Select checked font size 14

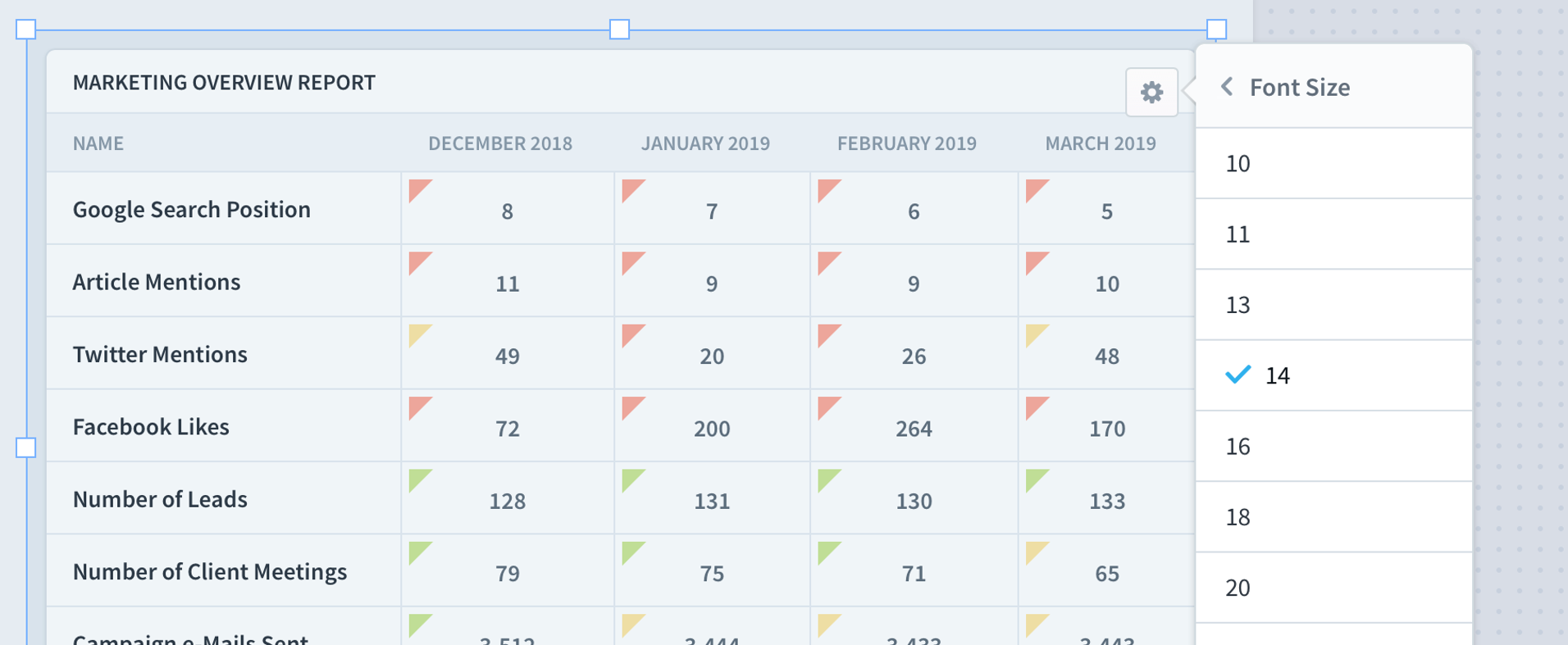1333,375
